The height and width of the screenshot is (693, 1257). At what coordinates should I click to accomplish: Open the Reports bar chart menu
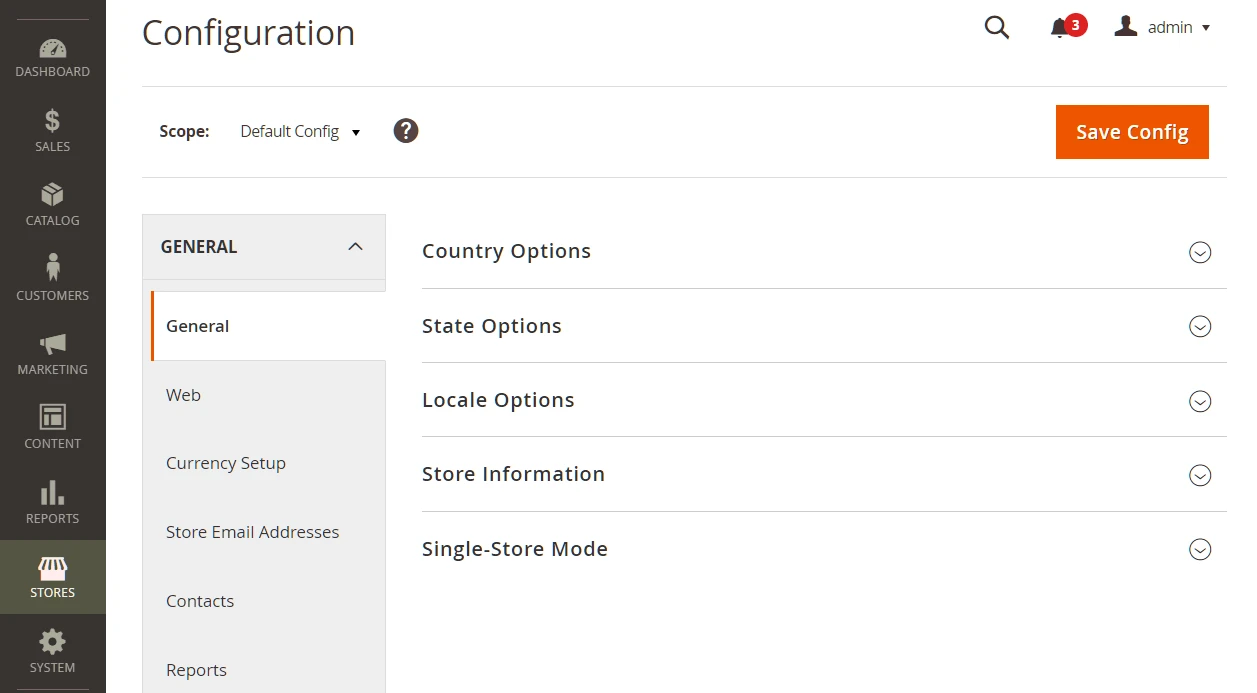pyautogui.click(x=52, y=503)
